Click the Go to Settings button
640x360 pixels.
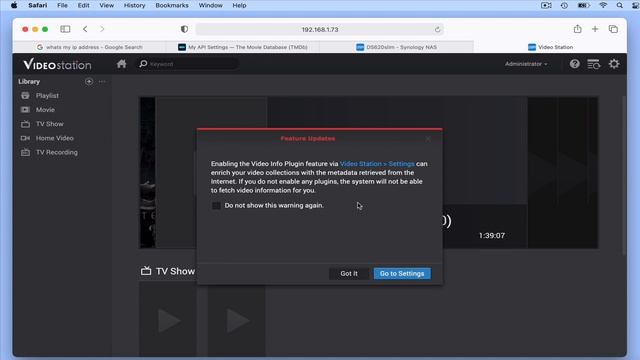coord(402,273)
